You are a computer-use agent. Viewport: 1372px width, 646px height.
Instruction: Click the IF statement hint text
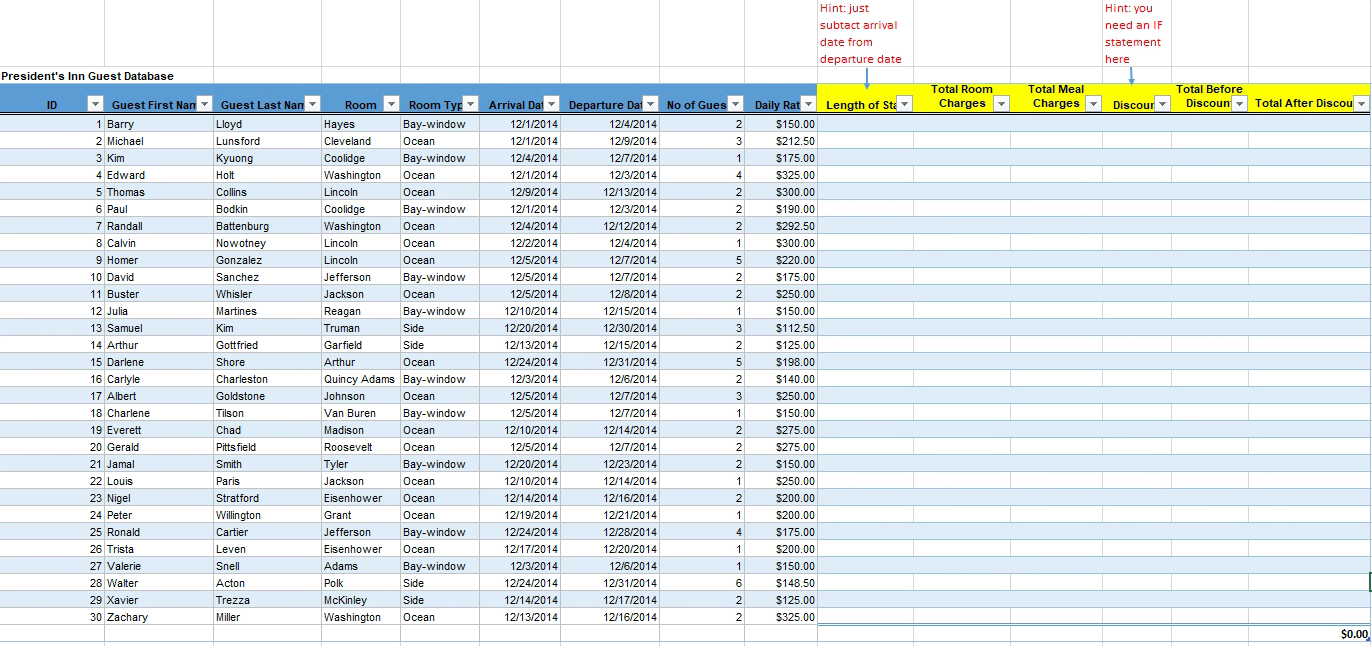[x=1133, y=34]
